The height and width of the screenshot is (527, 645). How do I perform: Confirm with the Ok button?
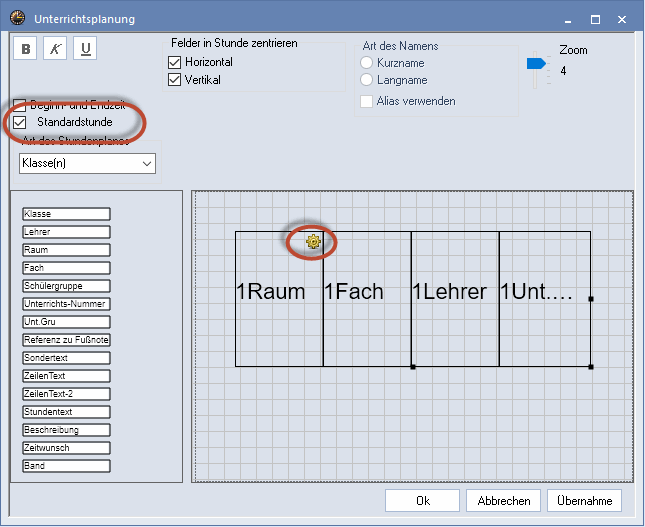pyautogui.click(x=422, y=501)
